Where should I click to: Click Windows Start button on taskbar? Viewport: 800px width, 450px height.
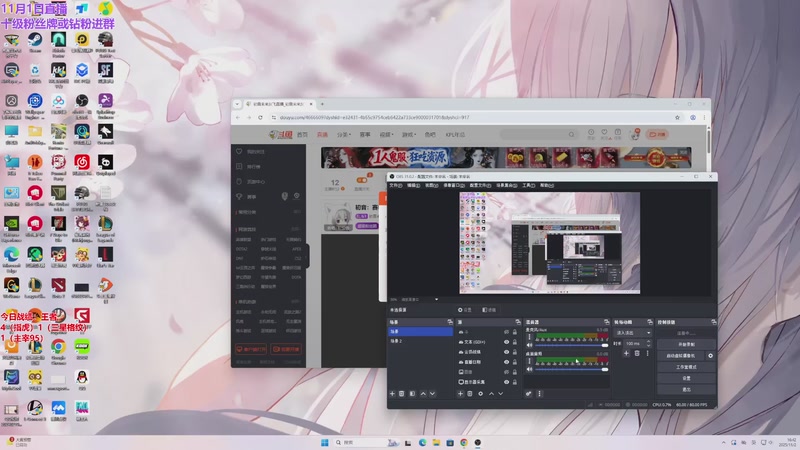[x=324, y=442]
